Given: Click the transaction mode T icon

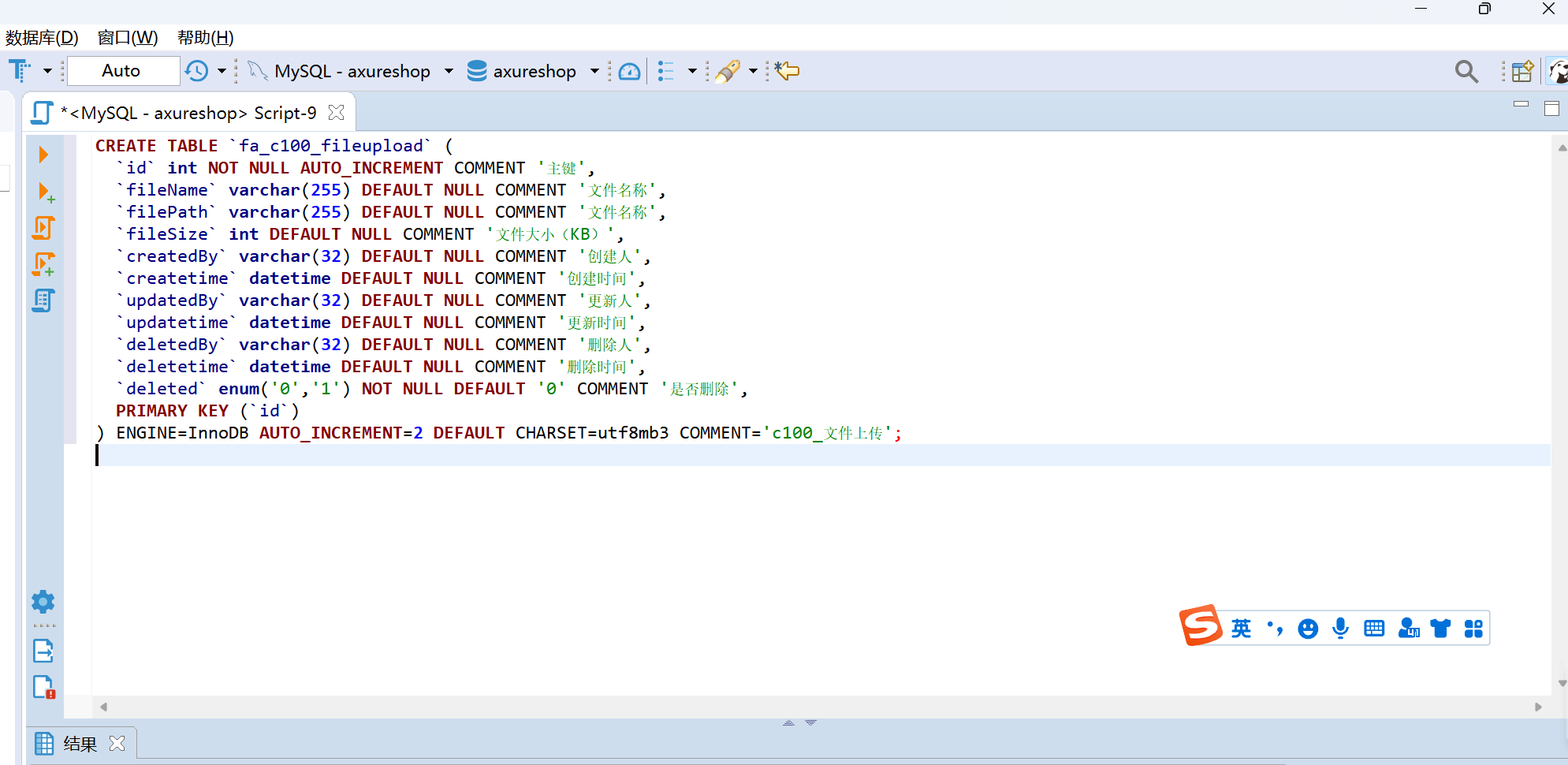Looking at the screenshot, I should click(x=20, y=71).
